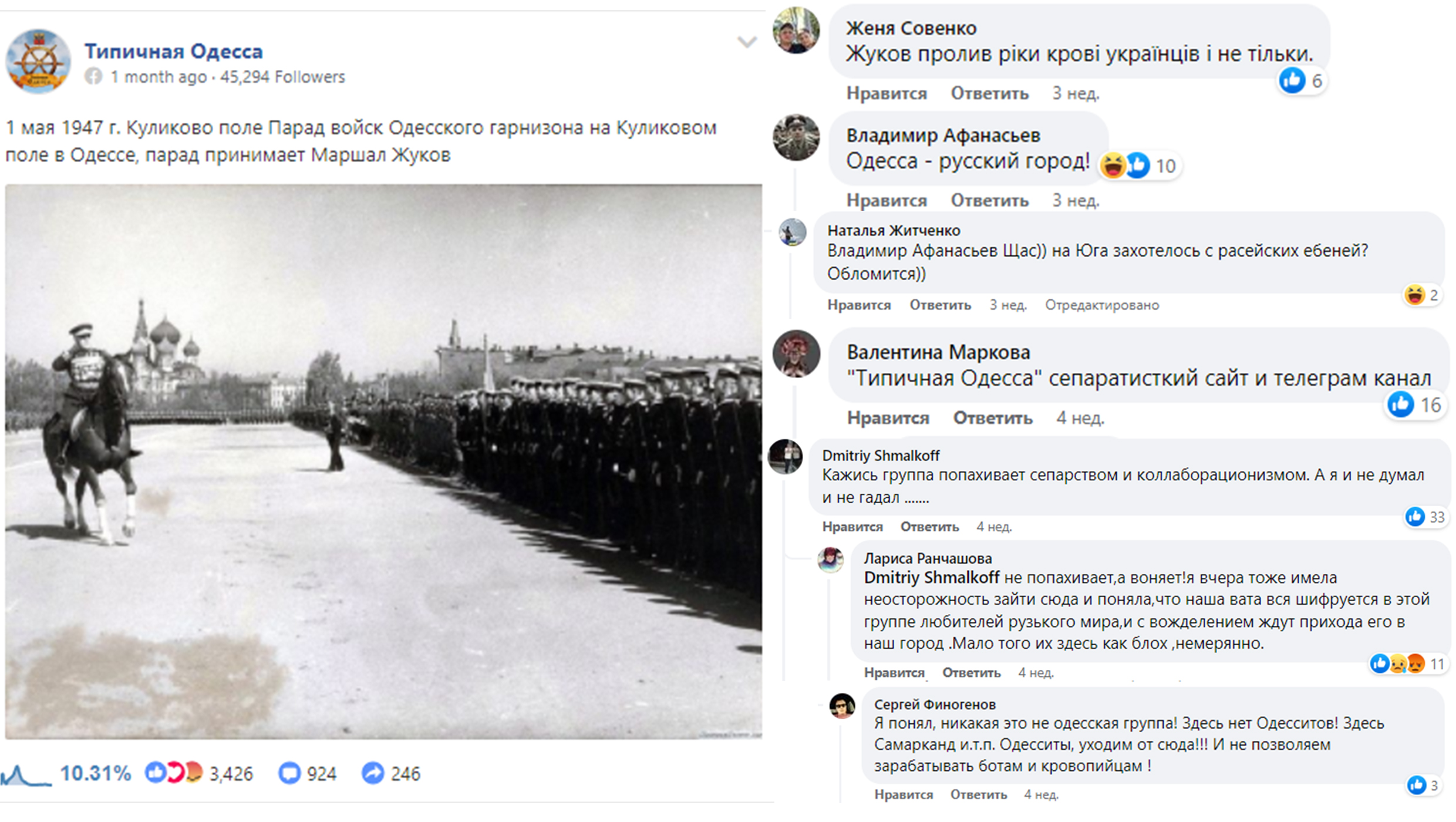This screenshot has height=822, width=1456.
Task: Click the post share arrow icon
Action: pos(373,773)
